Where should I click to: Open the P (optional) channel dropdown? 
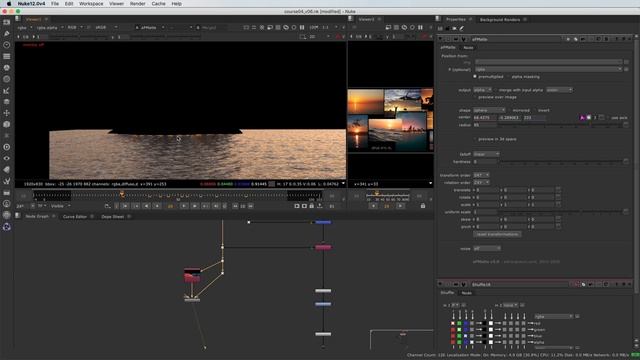pyautogui.click(x=548, y=69)
